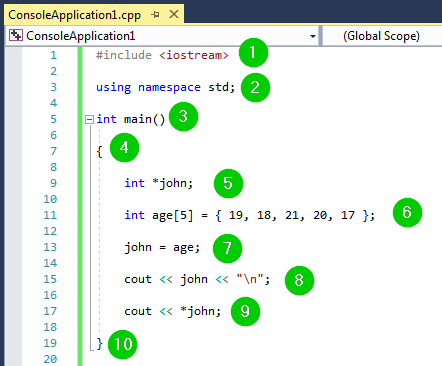Click green annotation marker 1
This screenshot has width=442, height=366.
(253, 53)
